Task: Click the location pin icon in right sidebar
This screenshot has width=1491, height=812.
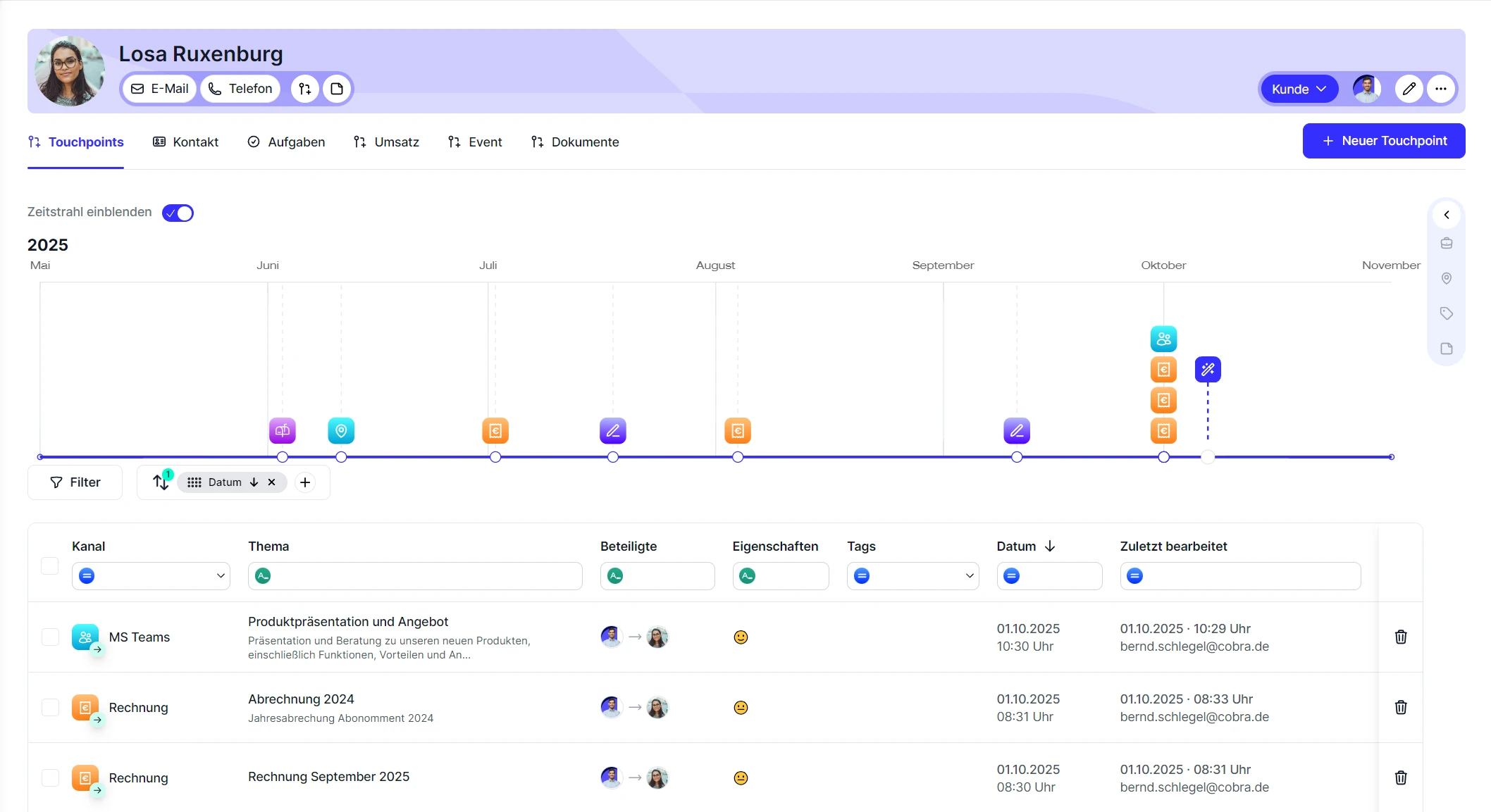Action: (x=1447, y=278)
